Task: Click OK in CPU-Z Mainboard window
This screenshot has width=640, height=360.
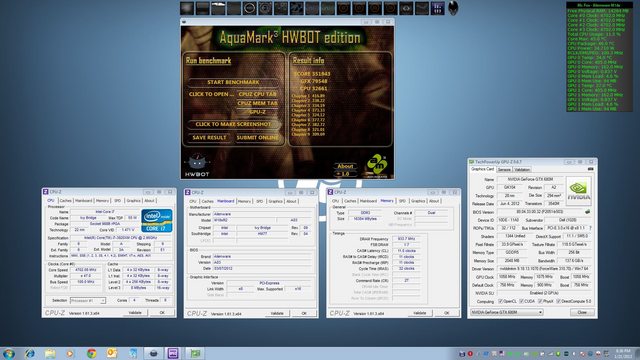Action: pos(304,313)
